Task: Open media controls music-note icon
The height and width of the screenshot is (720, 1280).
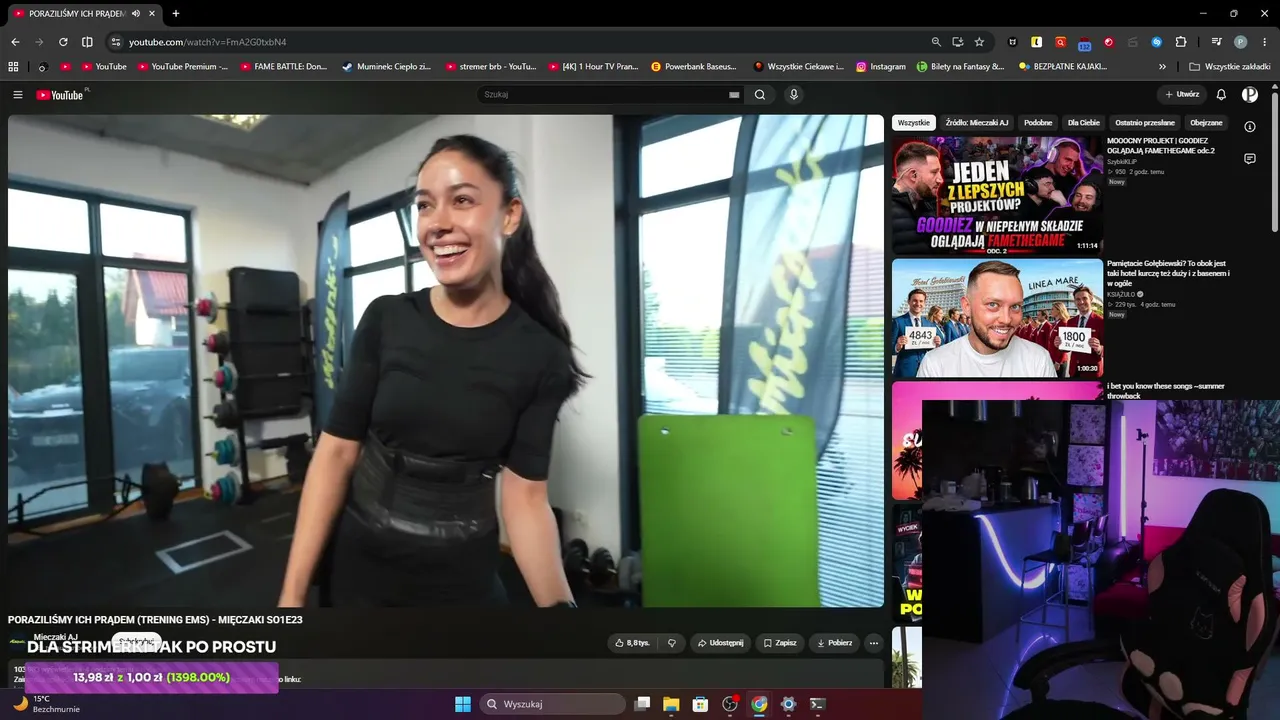Action: (x=1217, y=42)
